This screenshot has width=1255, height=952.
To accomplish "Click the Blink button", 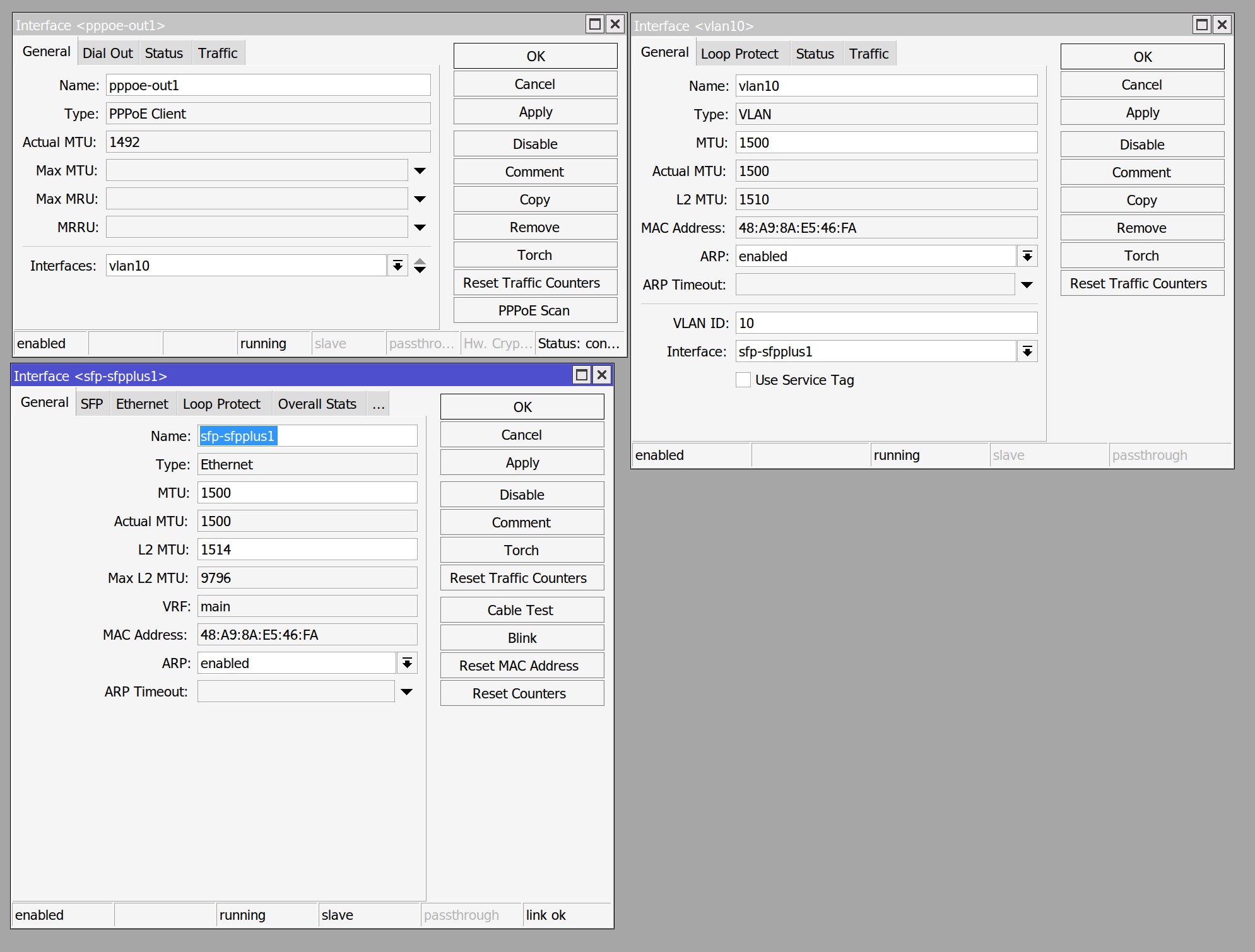I will point(522,638).
